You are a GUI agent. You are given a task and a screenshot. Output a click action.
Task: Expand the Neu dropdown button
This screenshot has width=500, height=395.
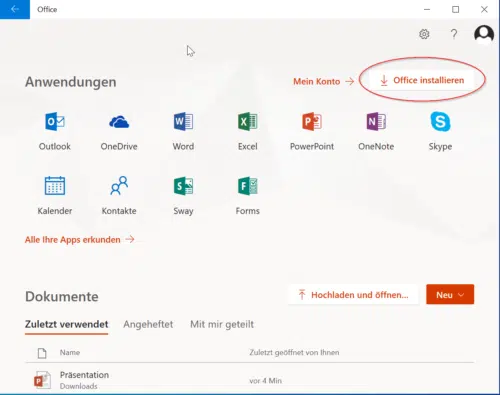450,295
